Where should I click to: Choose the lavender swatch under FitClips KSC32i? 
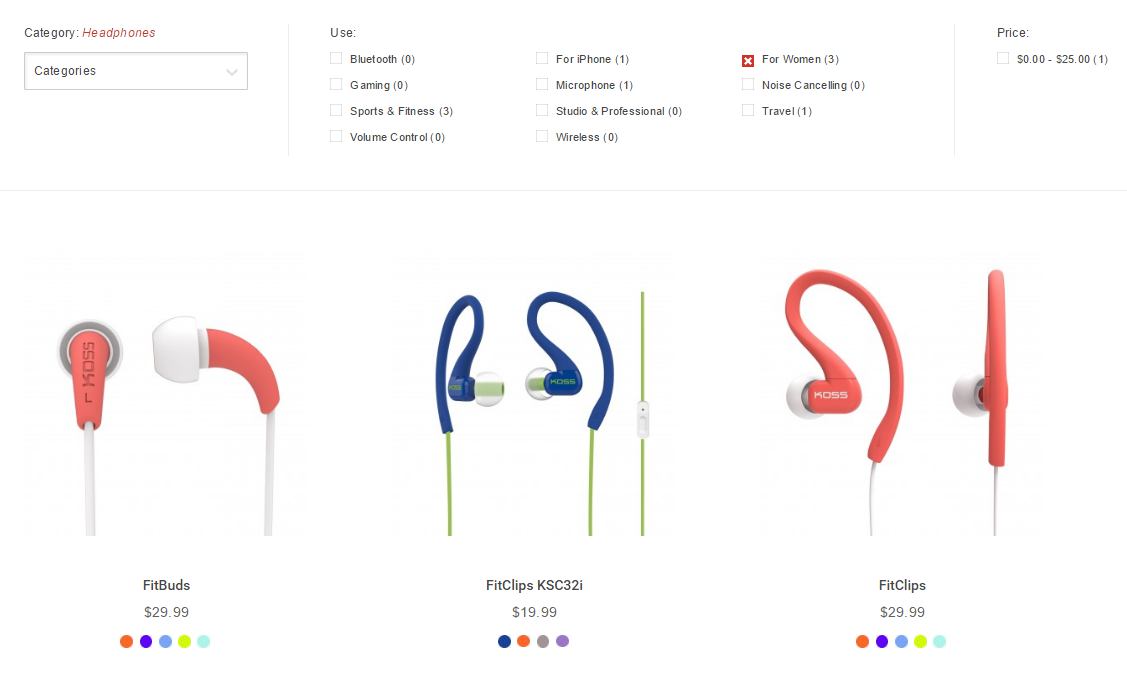tap(562, 641)
